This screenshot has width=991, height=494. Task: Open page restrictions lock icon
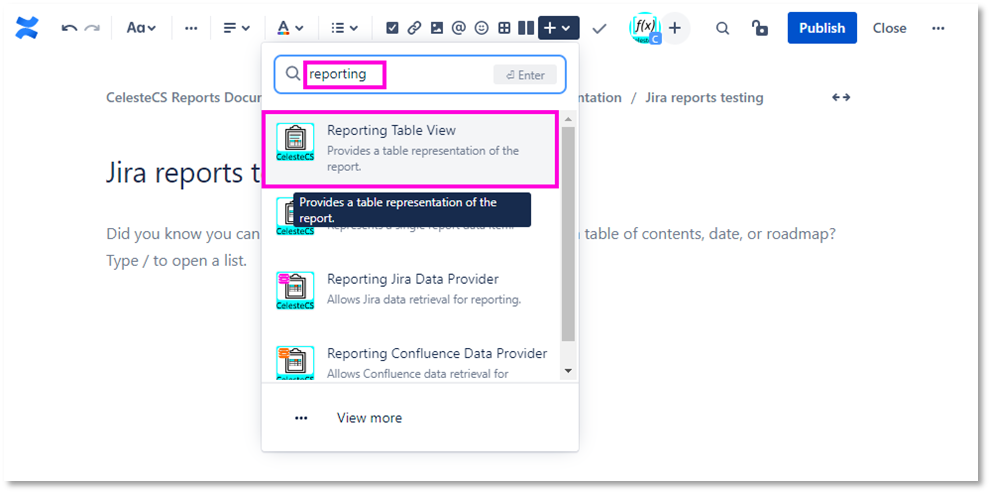(x=760, y=28)
